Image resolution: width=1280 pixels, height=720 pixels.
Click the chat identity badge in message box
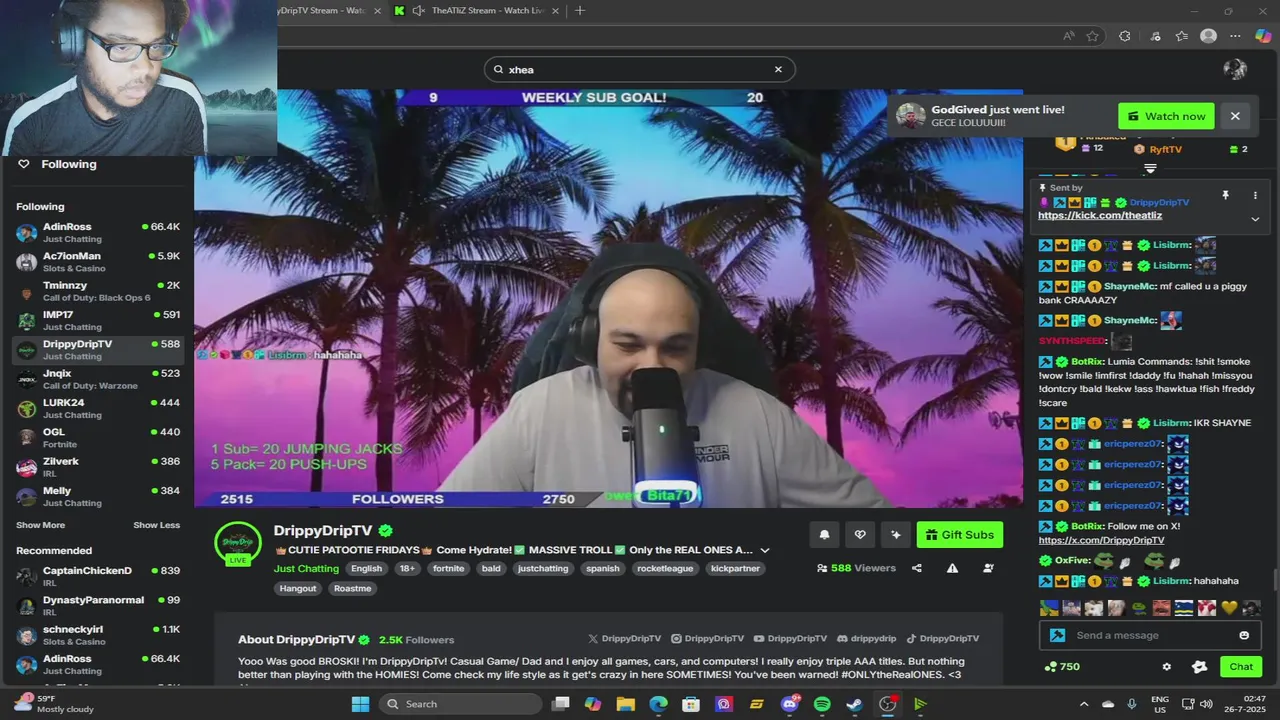[1057, 635]
